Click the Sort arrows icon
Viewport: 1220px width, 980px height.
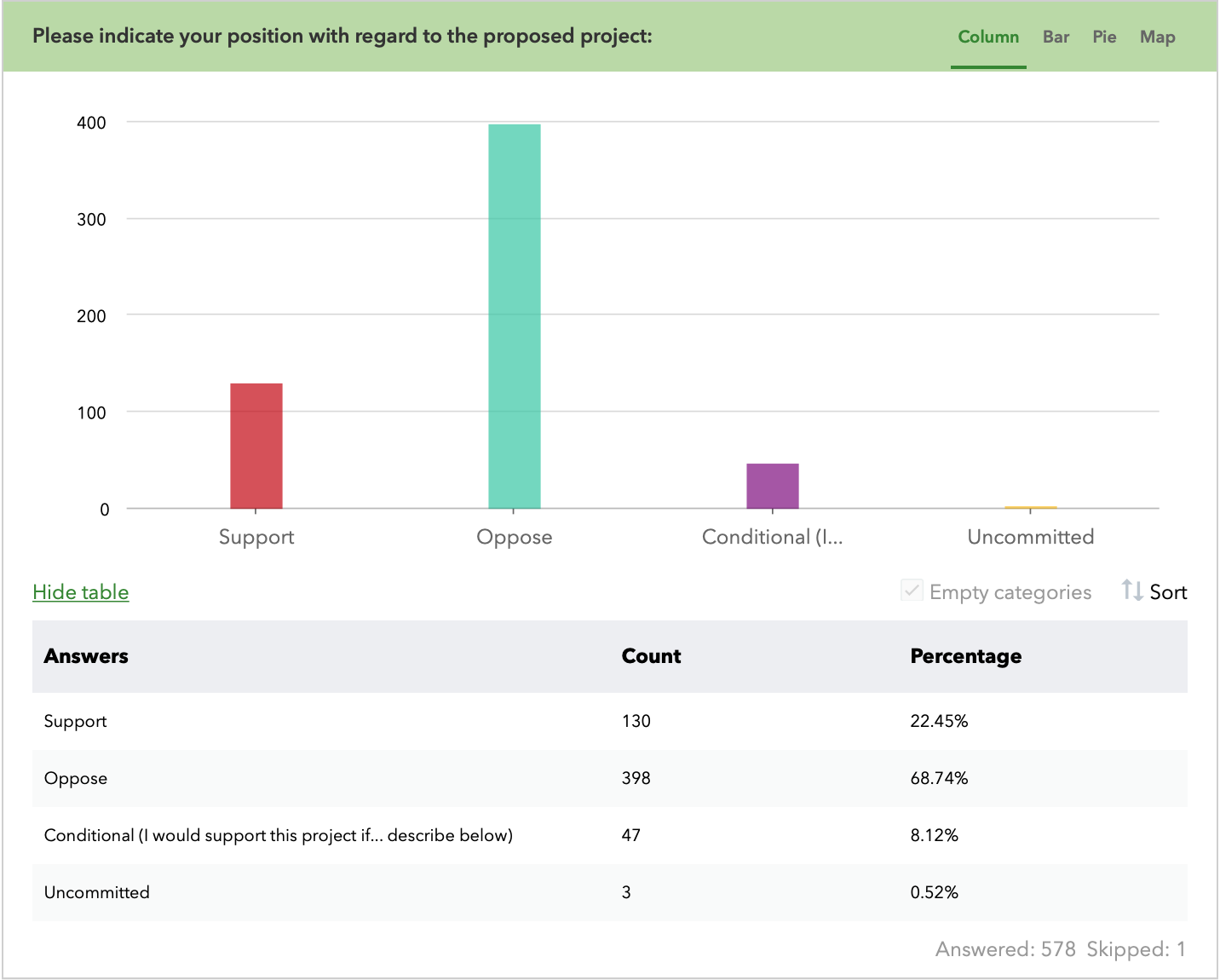(x=1131, y=591)
